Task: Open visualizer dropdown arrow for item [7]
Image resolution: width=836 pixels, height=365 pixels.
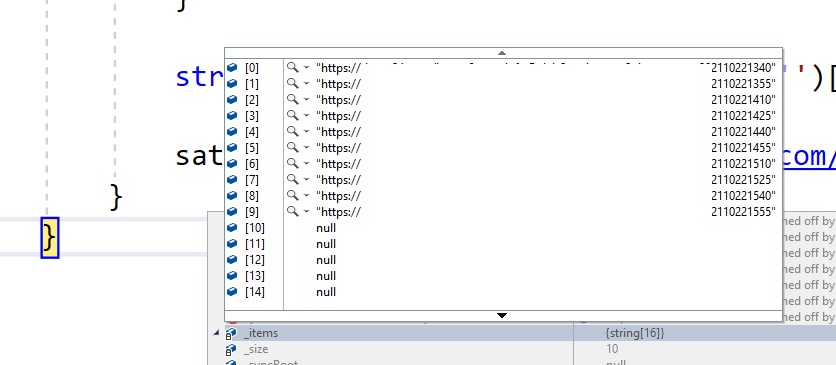Action: 307,180
